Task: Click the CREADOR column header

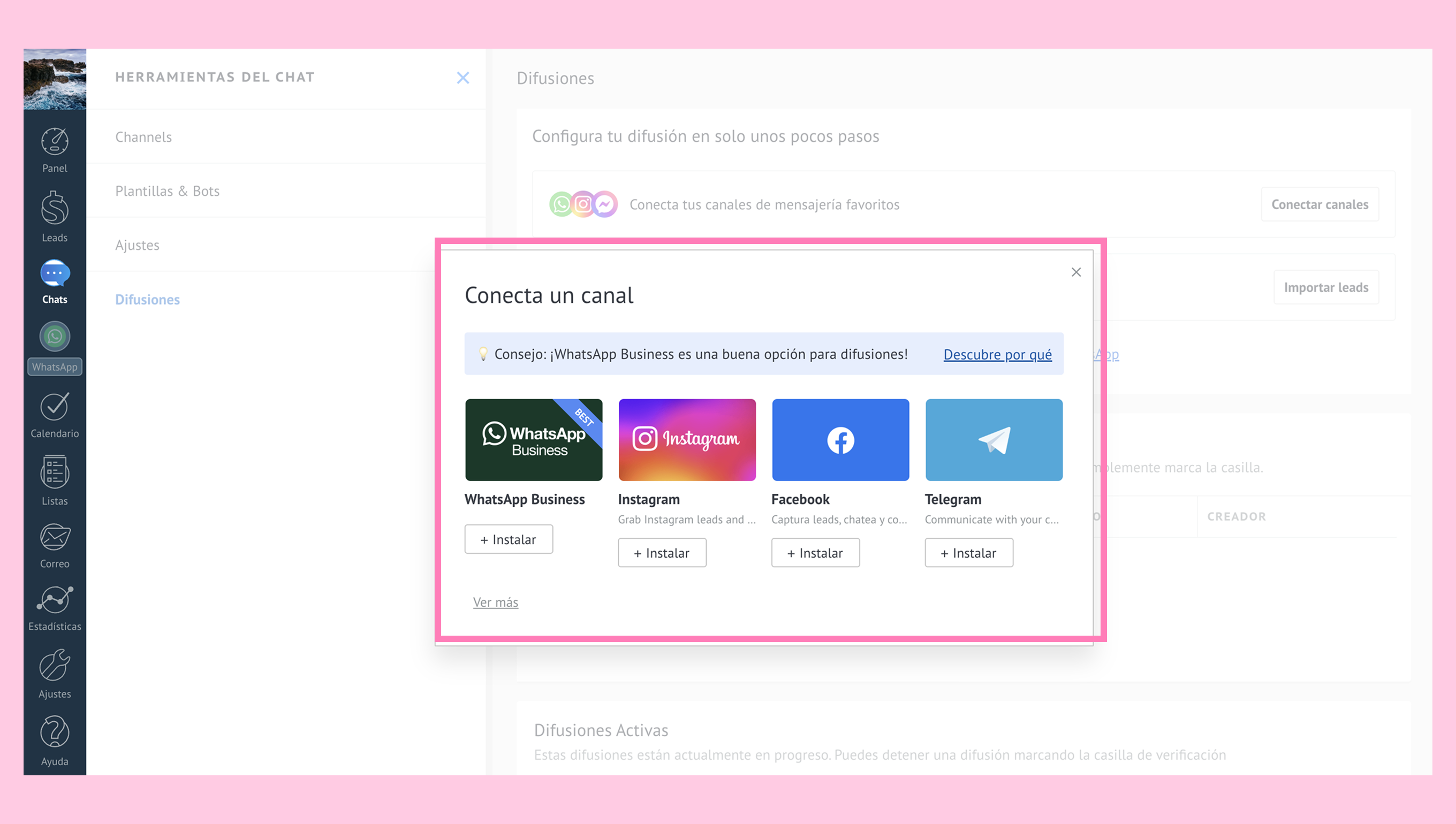Action: click(x=1236, y=516)
